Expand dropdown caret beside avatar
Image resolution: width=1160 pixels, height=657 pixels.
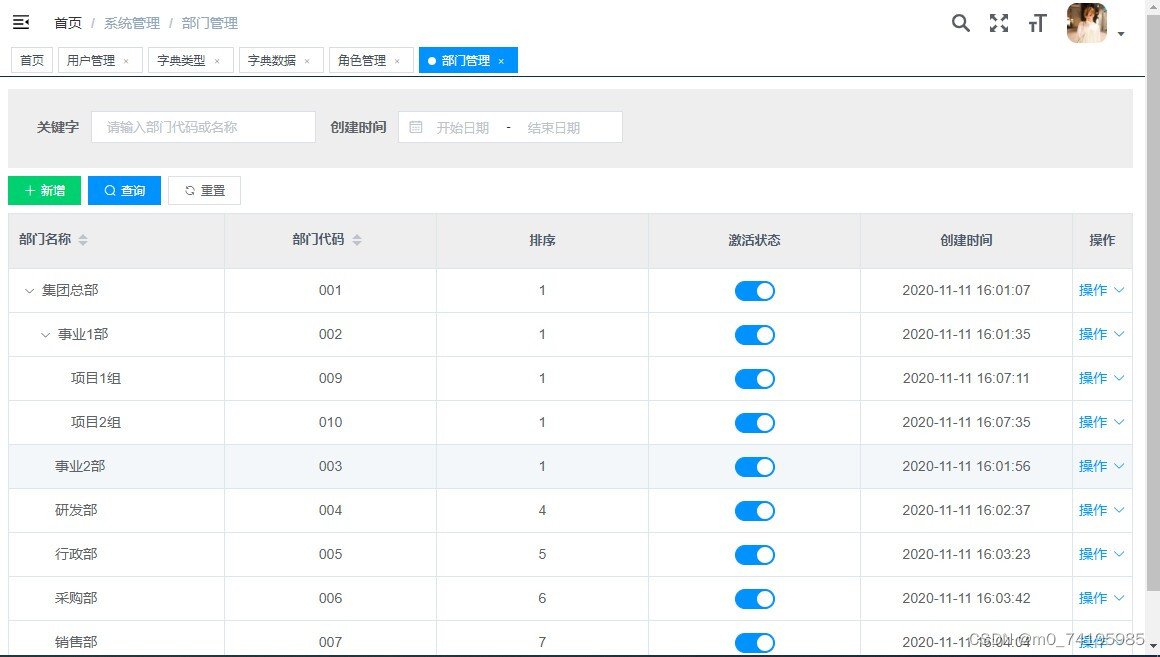(1121, 33)
